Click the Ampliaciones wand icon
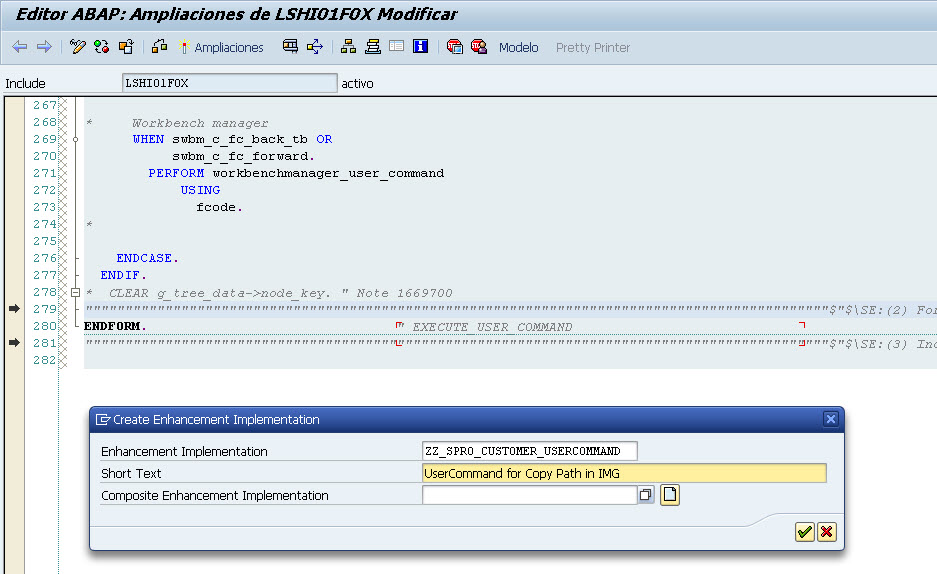 [184, 47]
